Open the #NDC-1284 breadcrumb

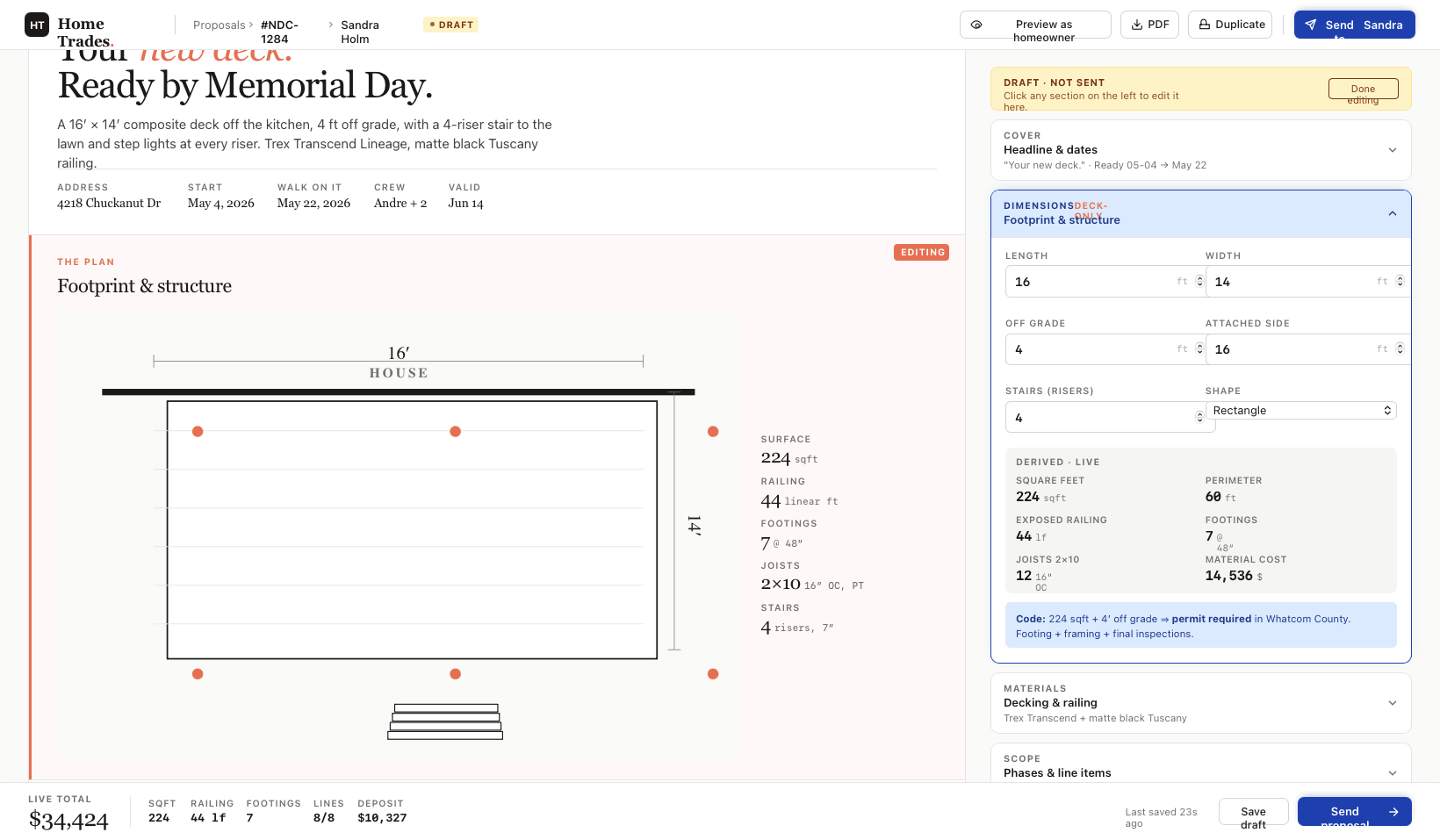point(279,32)
